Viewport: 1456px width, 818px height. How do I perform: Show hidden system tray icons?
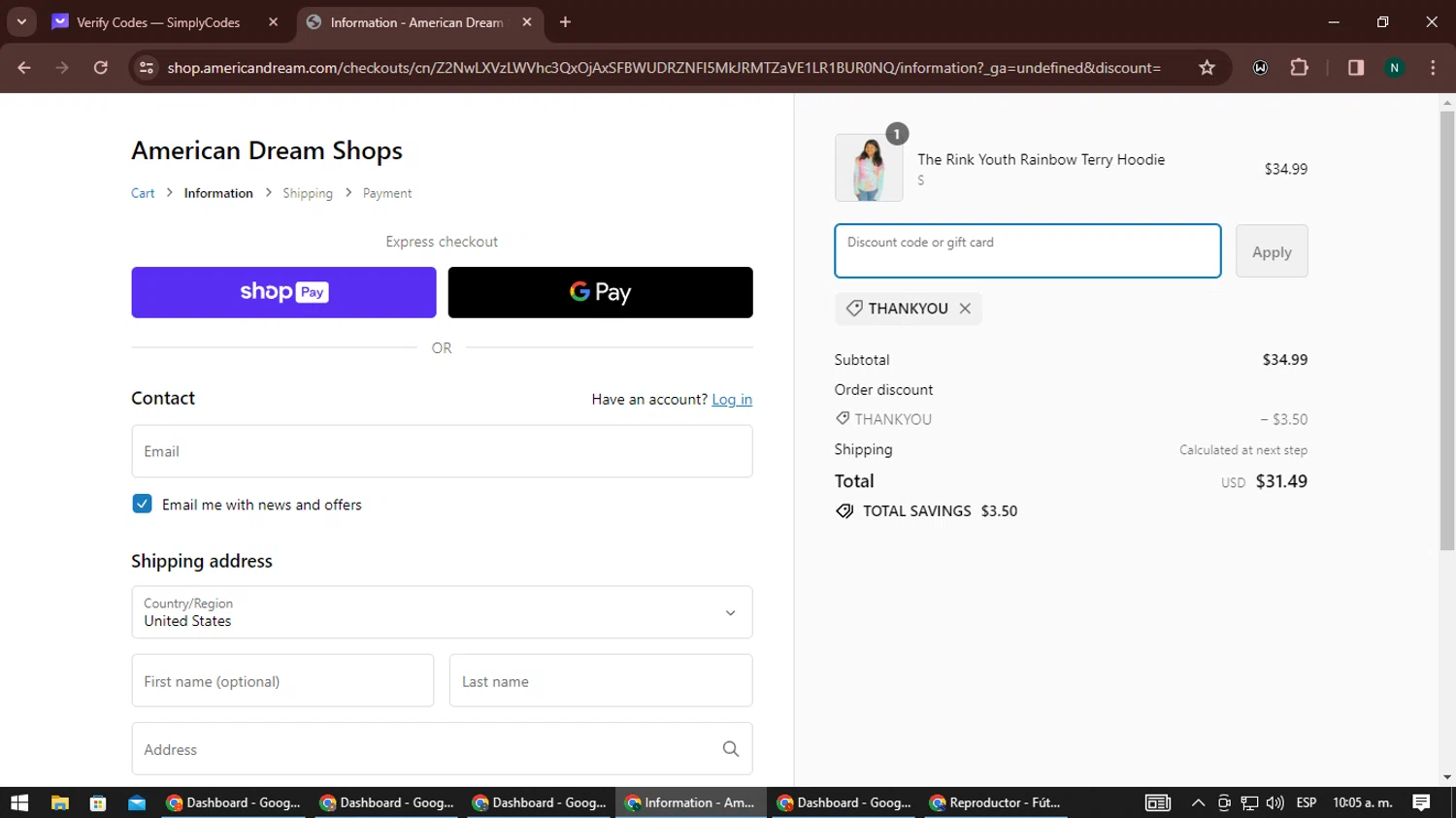1198,802
